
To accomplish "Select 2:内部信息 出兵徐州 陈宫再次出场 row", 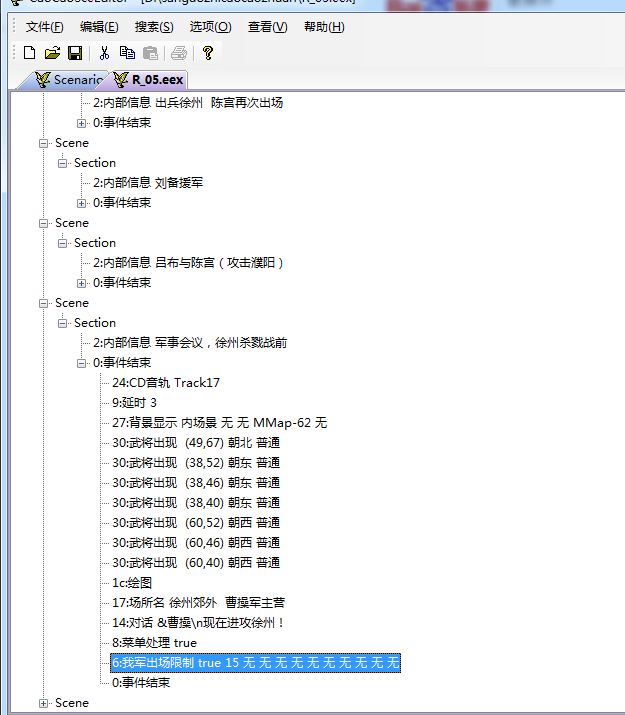I will [x=188, y=103].
